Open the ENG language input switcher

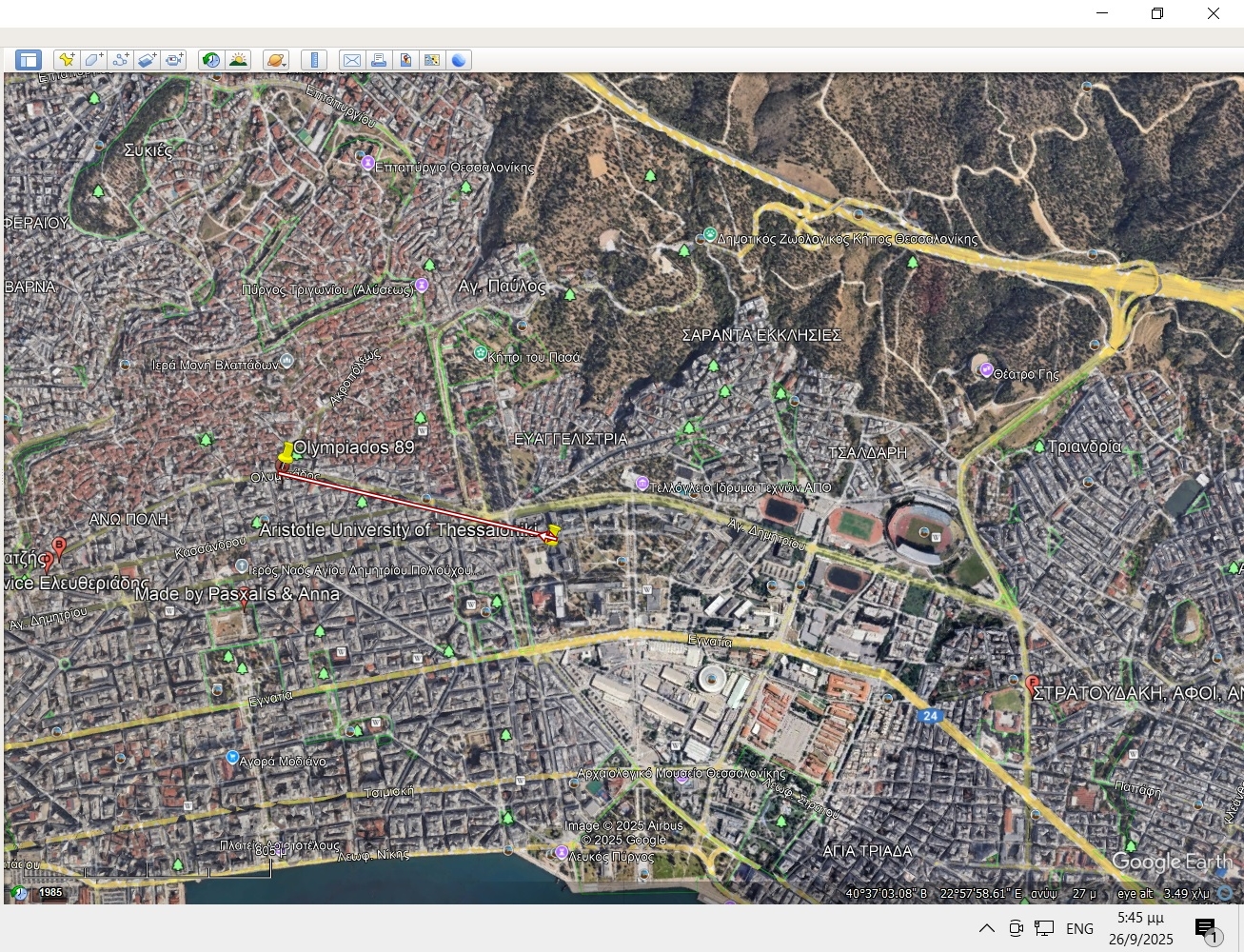pos(1079,928)
